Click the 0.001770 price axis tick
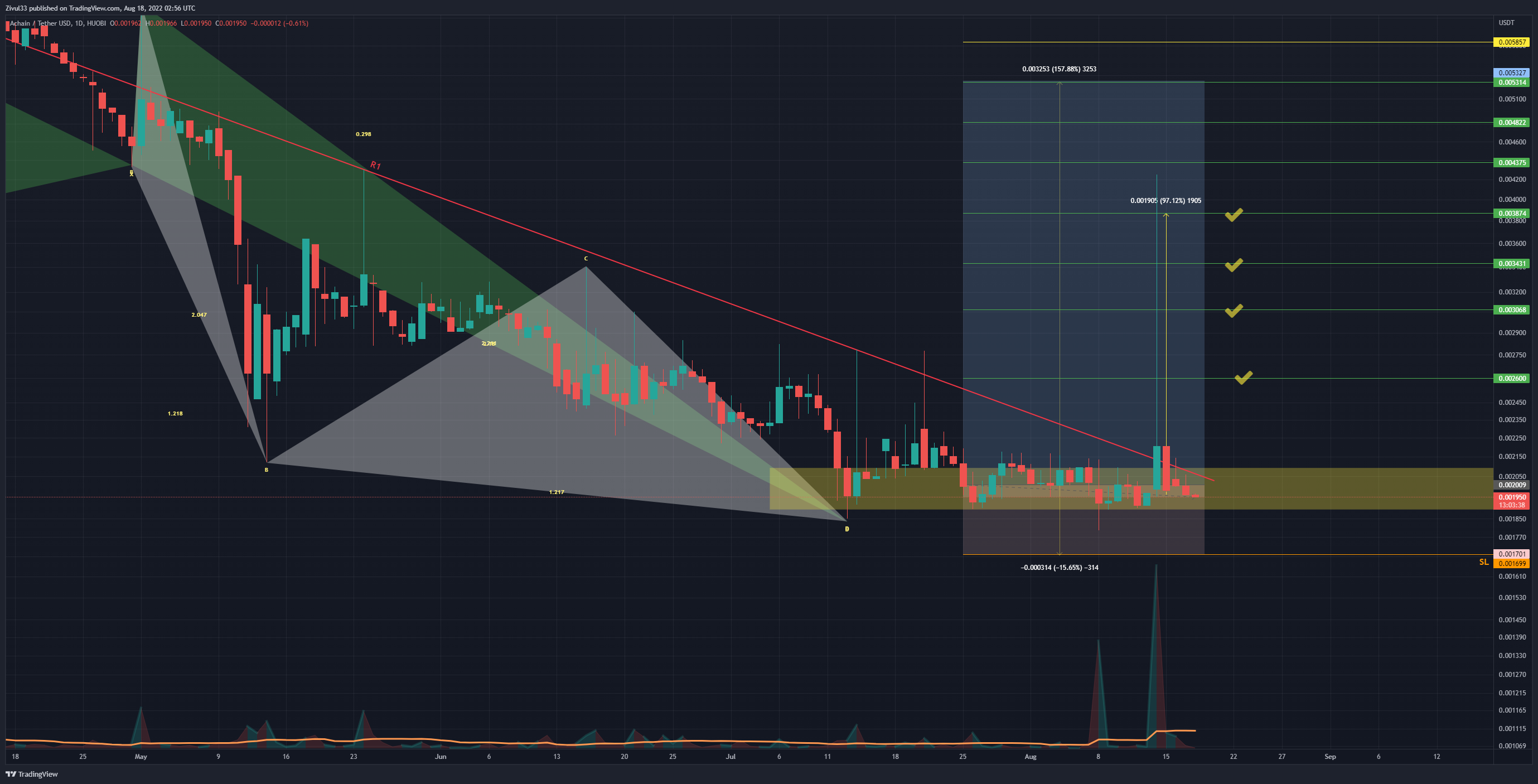 click(1512, 538)
